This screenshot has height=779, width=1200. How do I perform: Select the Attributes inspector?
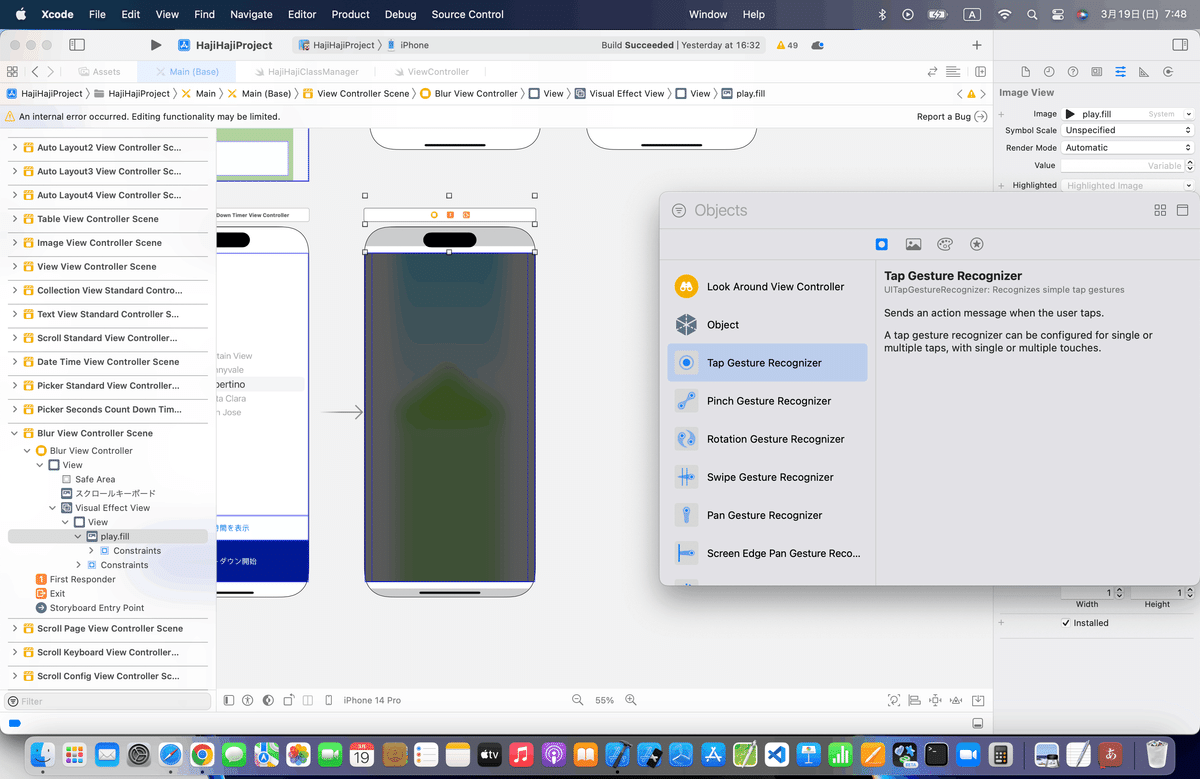pyautogui.click(x=1120, y=72)
